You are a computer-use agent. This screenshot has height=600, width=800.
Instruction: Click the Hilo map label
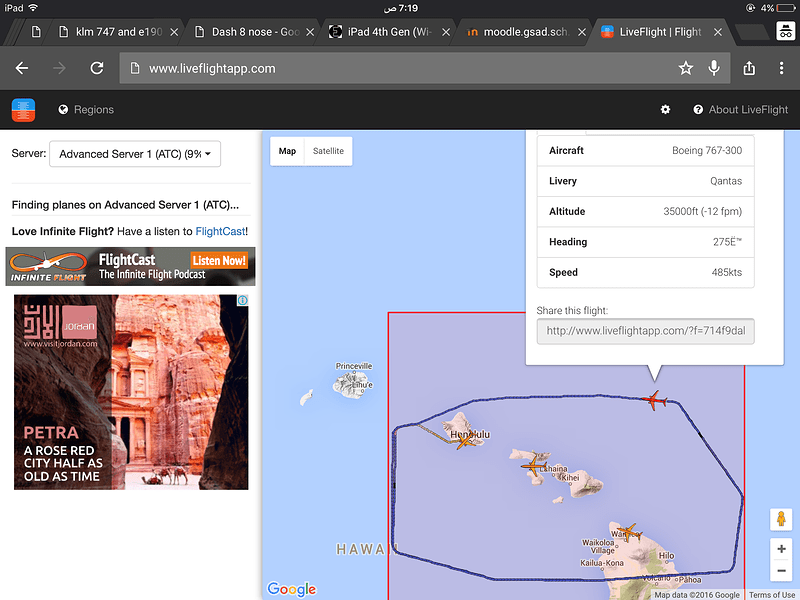click(x=667, y=556)
